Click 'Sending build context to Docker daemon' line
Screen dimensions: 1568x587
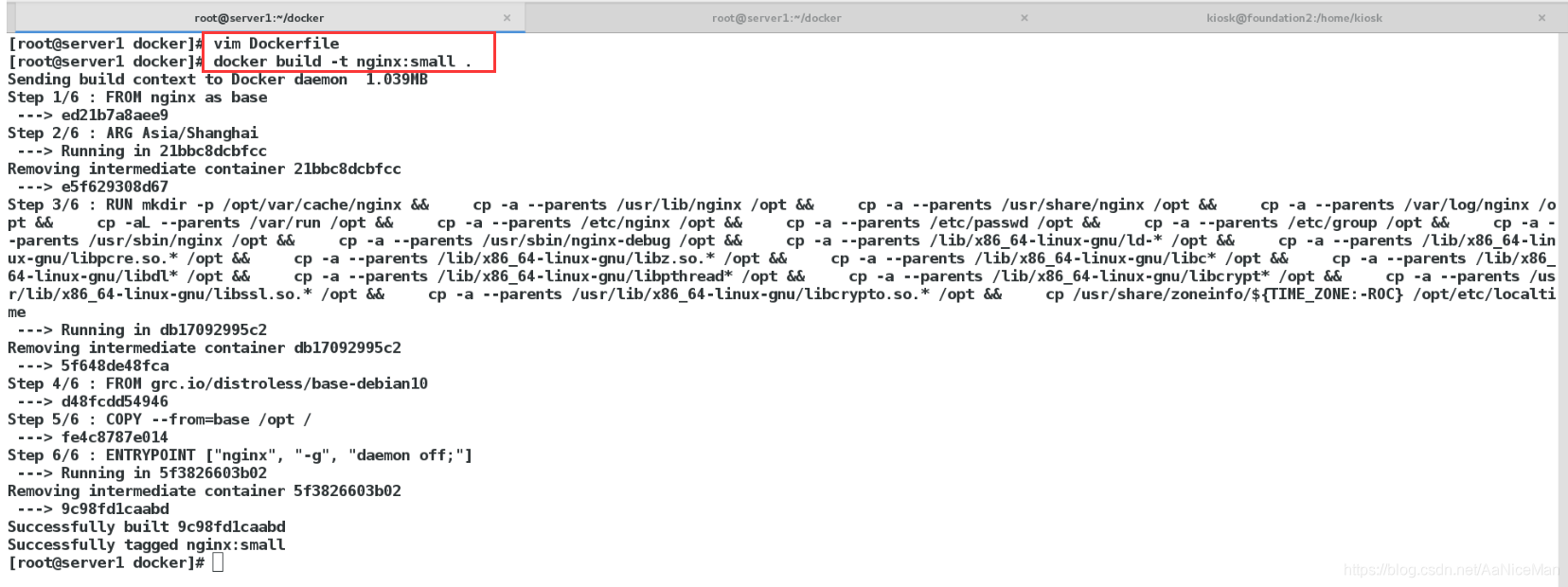(x=218, y=80)
